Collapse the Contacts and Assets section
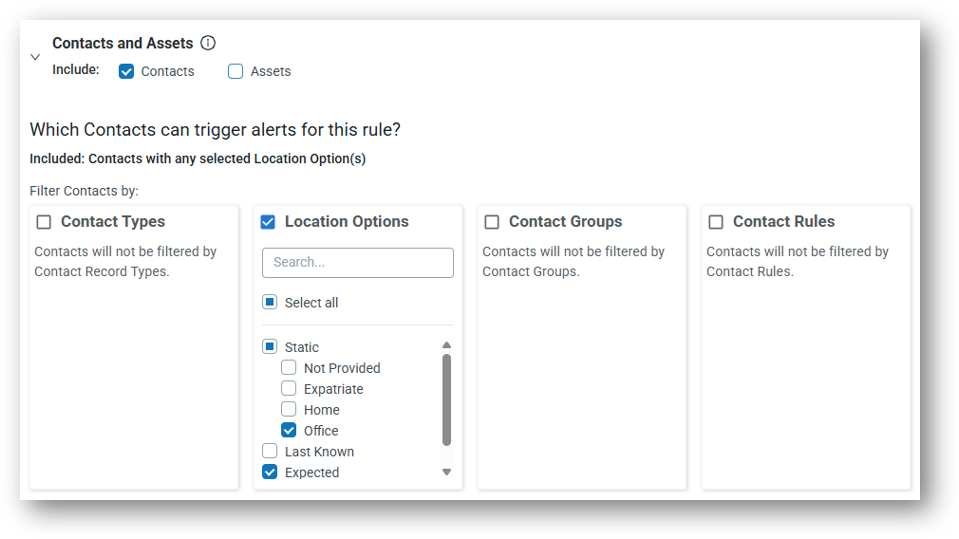Screen dimensions: 959x539 (x=35, y=57)
